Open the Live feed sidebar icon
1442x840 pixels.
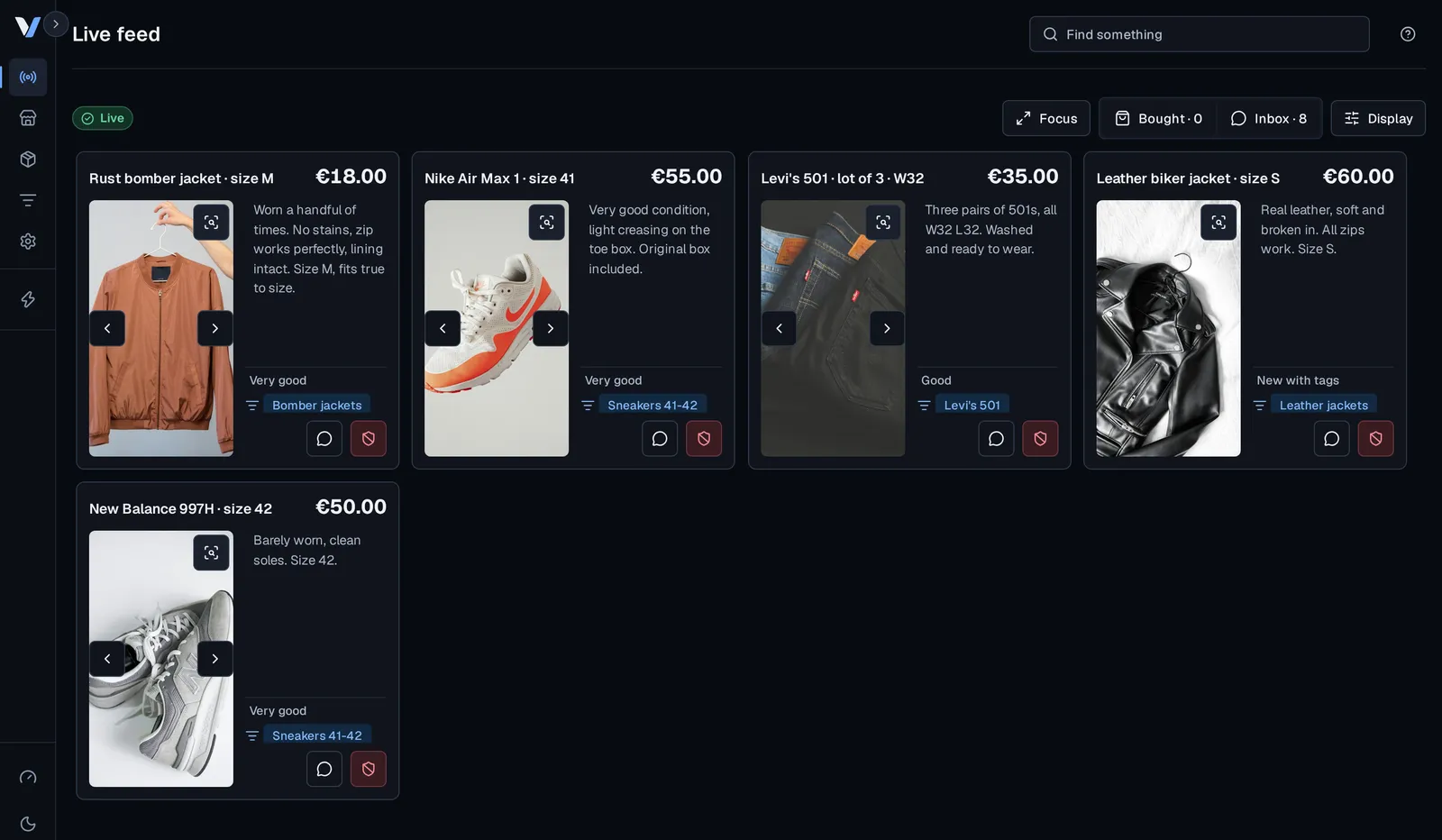point(28,78)
